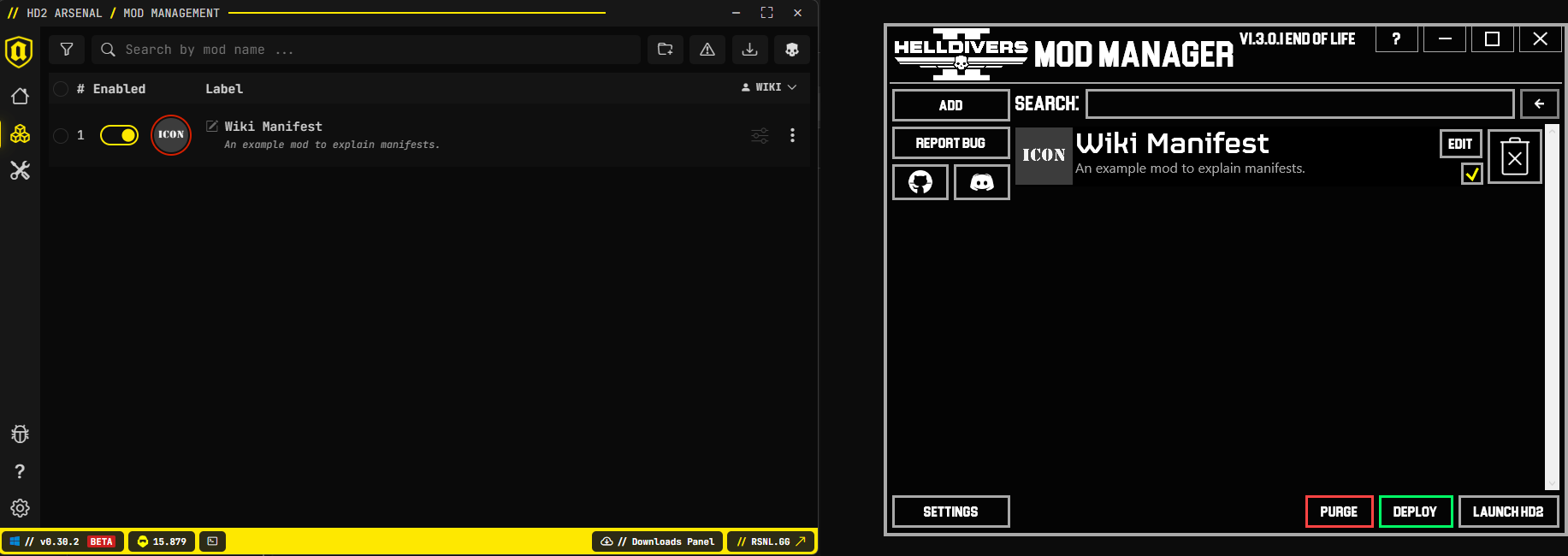Open the three-dot menu for Wiki Manifest
This screenshot has height=556, width=1568.
point(792,135)
